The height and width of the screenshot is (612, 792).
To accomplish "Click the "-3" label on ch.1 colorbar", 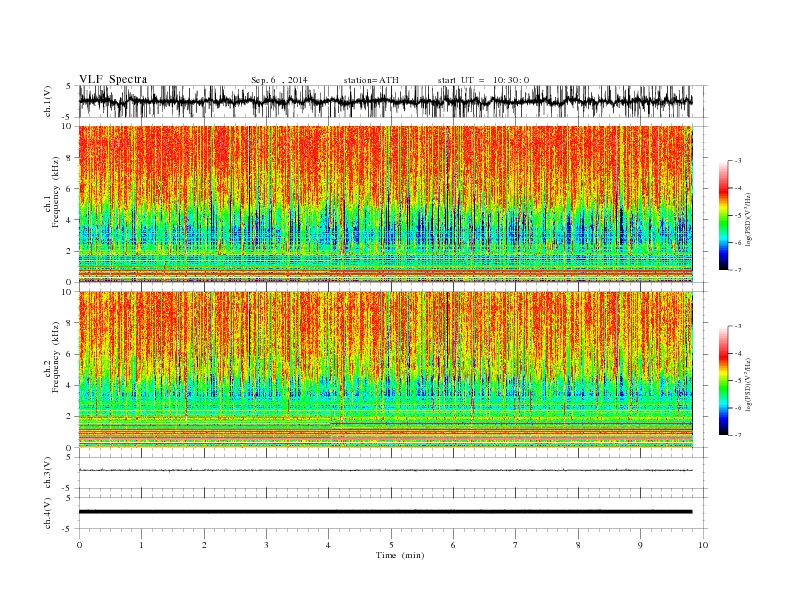I will [738, 161].
